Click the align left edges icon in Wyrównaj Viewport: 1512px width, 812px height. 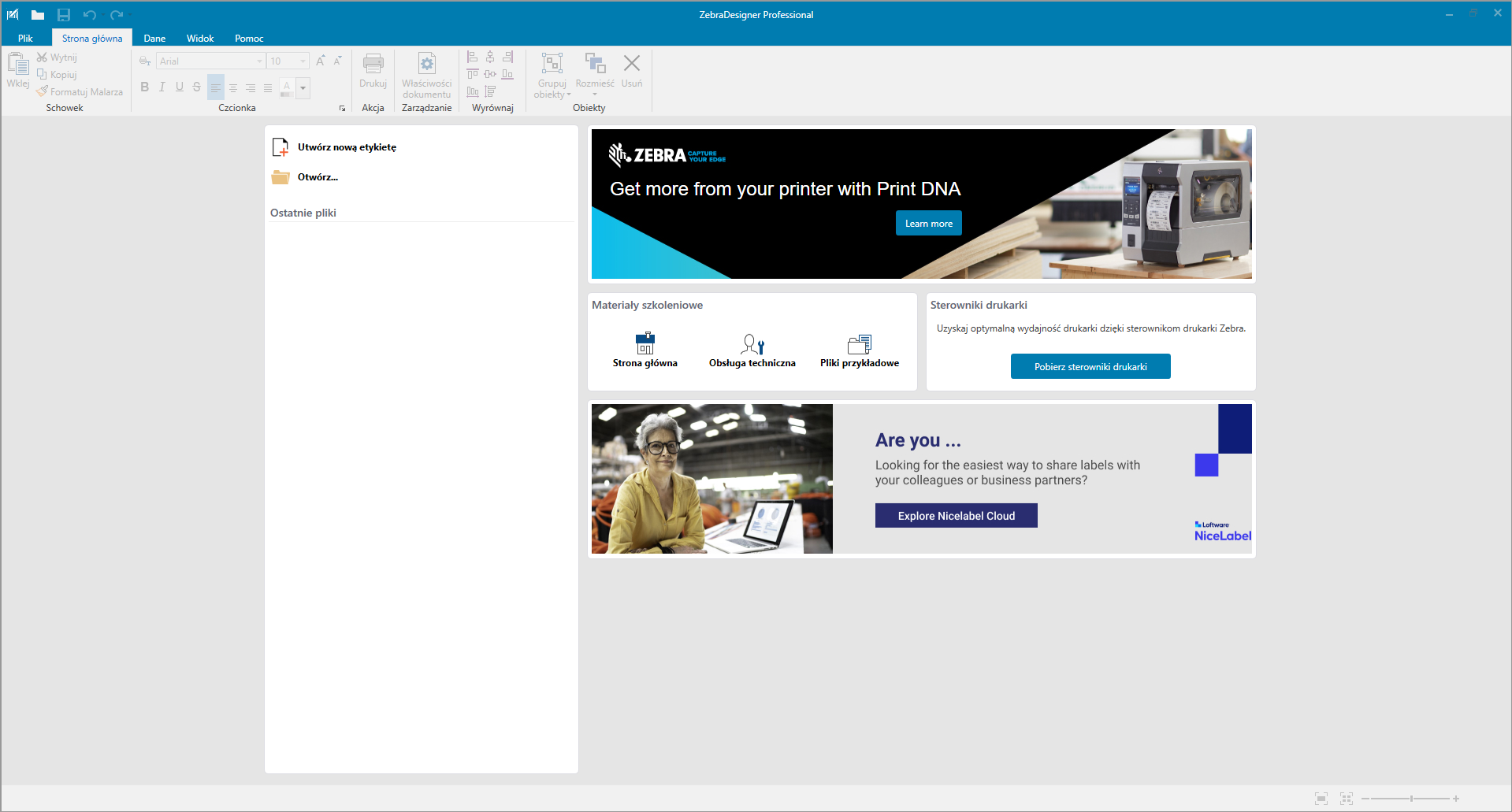pyautogui.click(x=473, y=57)
